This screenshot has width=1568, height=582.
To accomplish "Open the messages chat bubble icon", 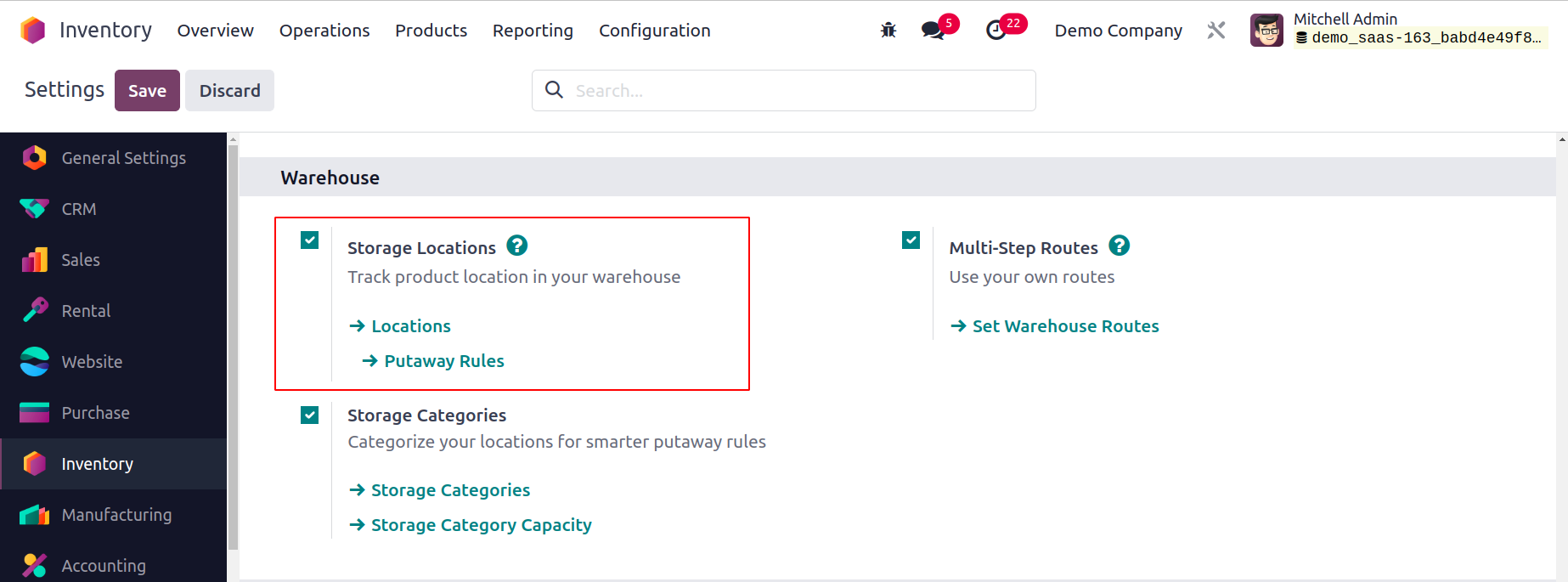I will tap(933, 31).
